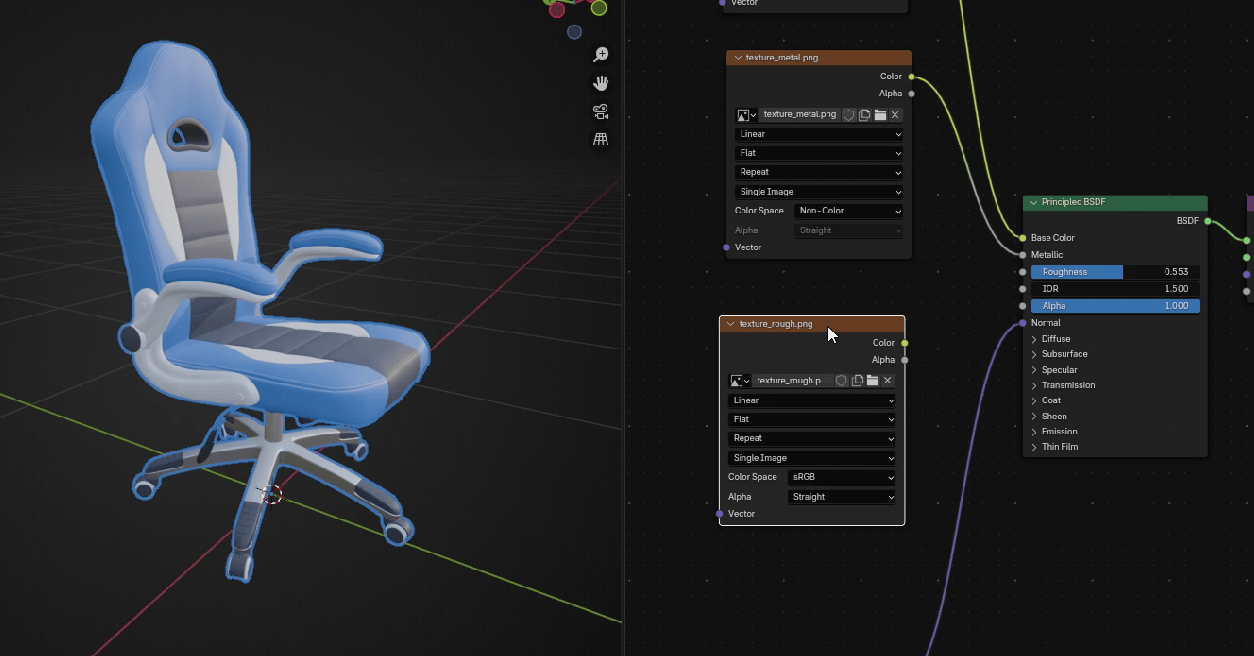Switch perspective/orthographic with the grid icon

[601, 139]
